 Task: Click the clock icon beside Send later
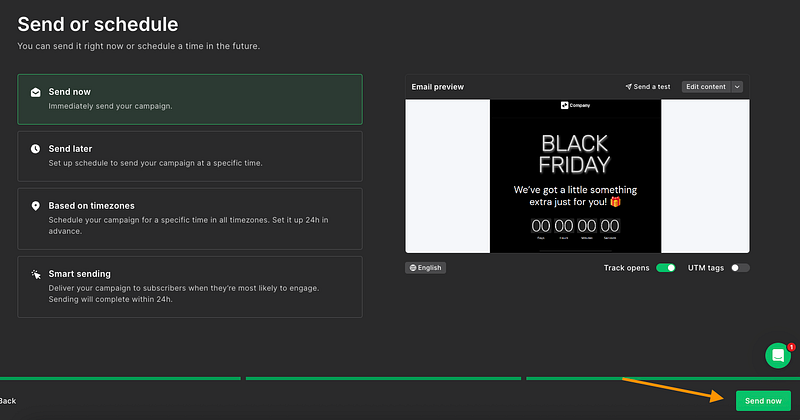(x=35, y=149)
